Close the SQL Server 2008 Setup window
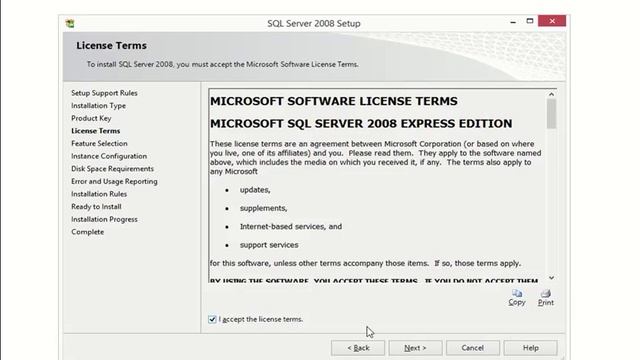The width and height of the screenshot is (640, 360). (552, 21)
